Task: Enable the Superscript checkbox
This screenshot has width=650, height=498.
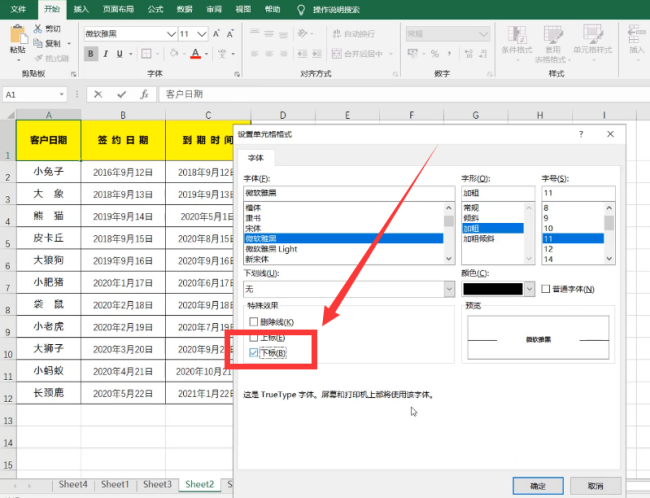Action: [254, 338]
